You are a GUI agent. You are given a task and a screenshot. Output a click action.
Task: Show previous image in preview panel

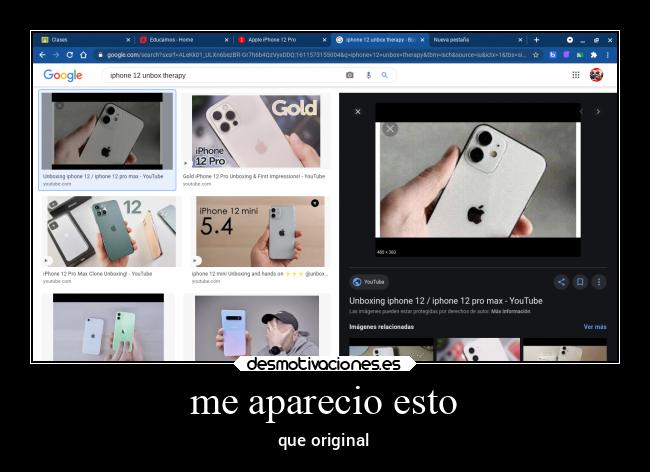[x=581, y=111]
